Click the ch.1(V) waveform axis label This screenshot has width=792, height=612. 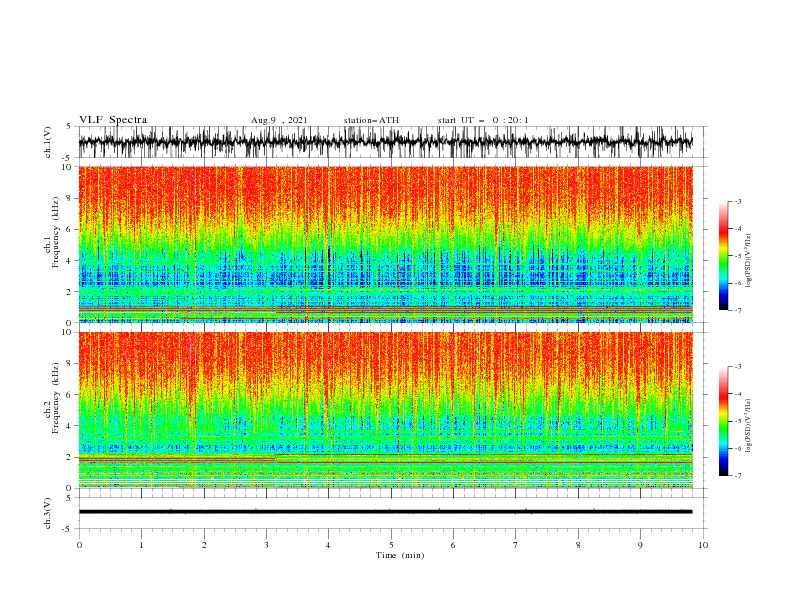click(48, 142)
